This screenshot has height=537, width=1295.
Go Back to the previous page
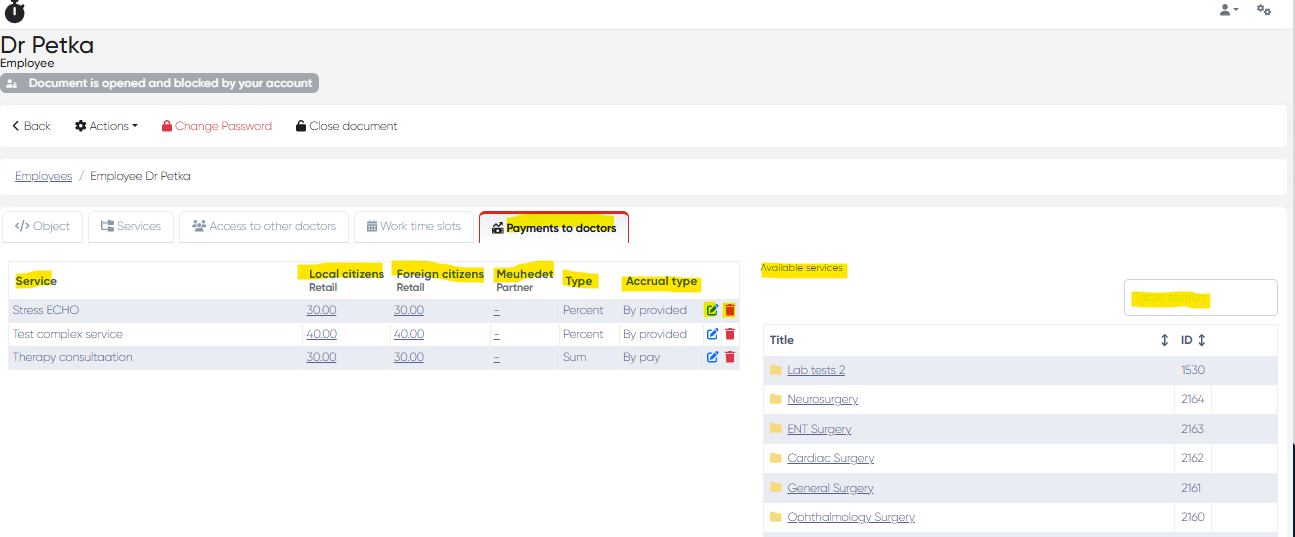tap(31, 126)
